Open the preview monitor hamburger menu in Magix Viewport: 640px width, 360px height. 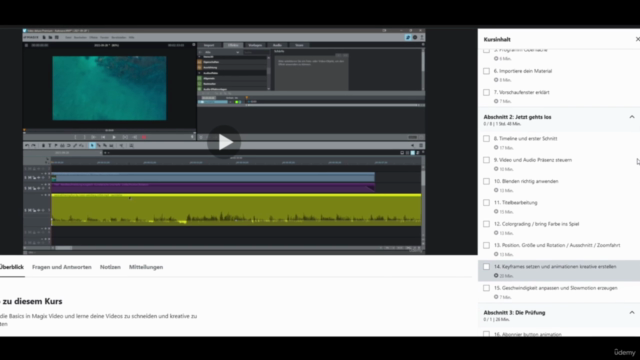(27, 45)
